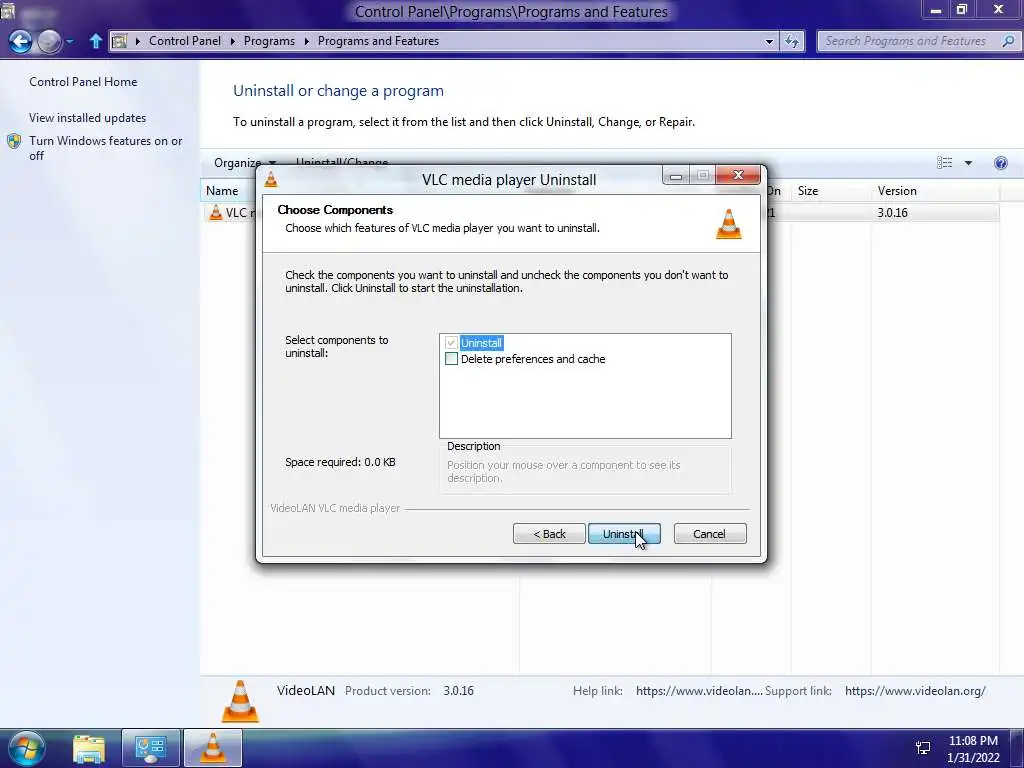Click VLC cone logo in dialog header
Screen dimensions: 1024x768
click(729, 224)
